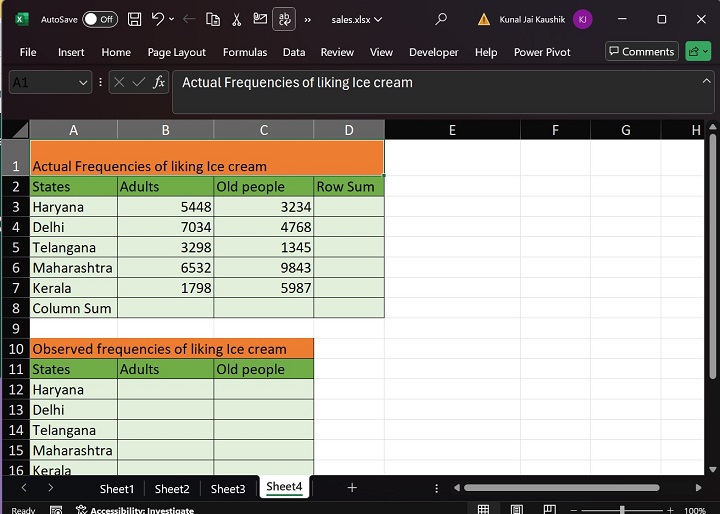The height and width of the screenshot is (514, 720).
Task: Click the Comments button
Action: click(x=641, y=52)
